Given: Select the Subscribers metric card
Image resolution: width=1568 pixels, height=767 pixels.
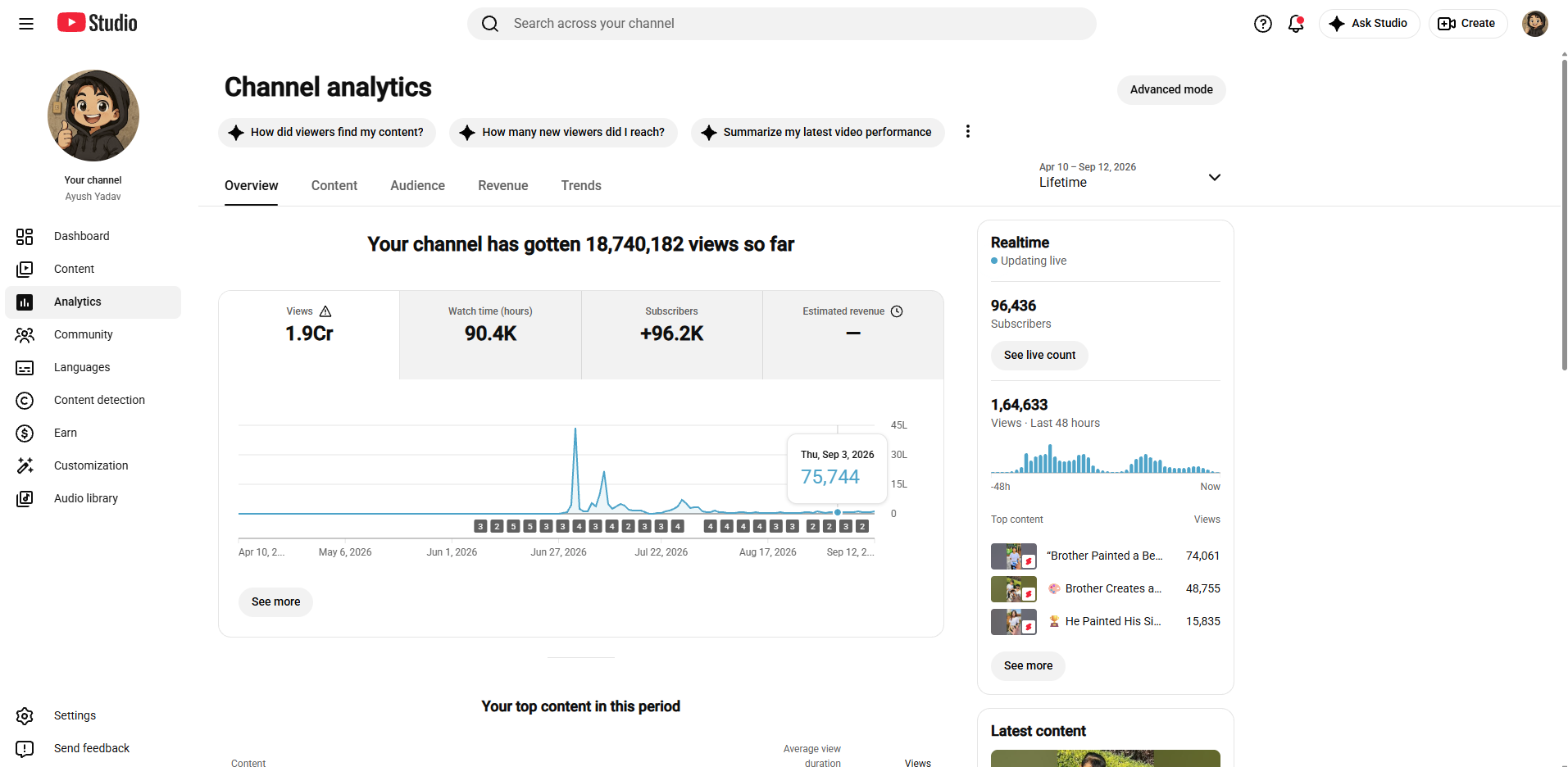Looking at the screenshot, I should click(x=672, y=334).
